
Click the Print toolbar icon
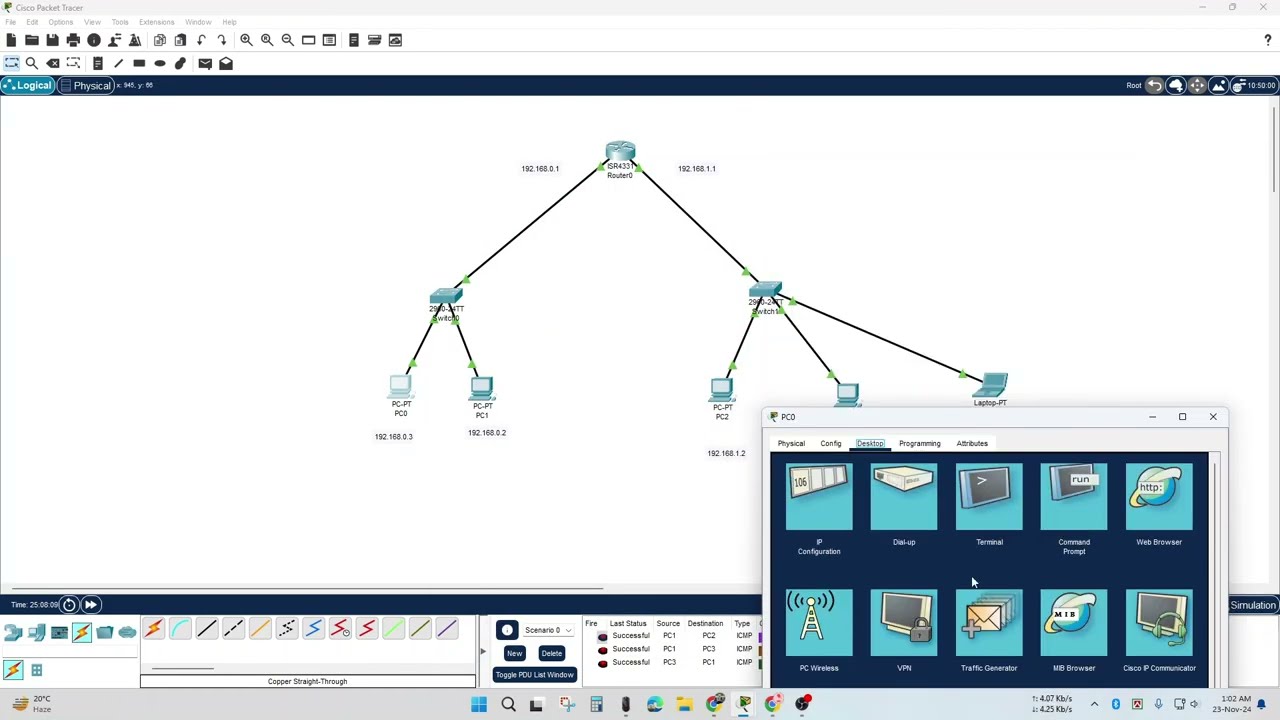(x=73, y=40)
